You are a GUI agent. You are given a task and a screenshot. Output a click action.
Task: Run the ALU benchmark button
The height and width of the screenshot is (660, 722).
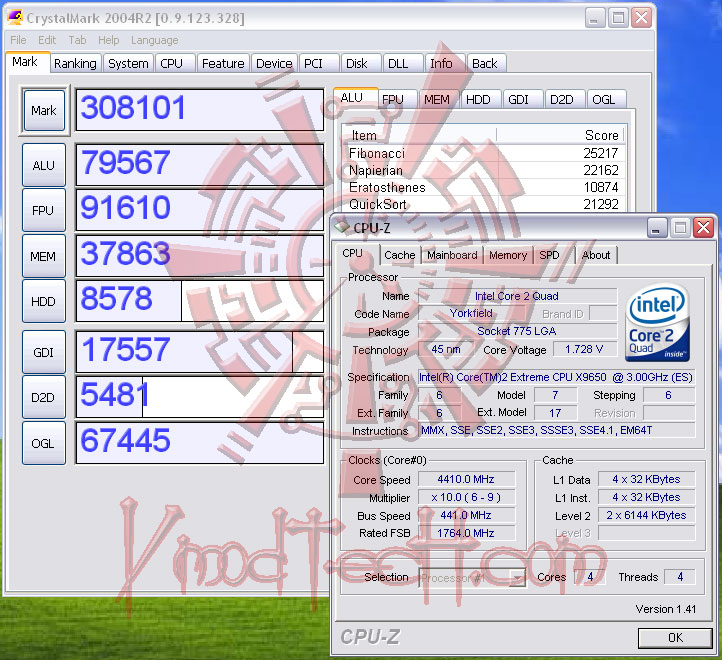(x=44, y=165)
